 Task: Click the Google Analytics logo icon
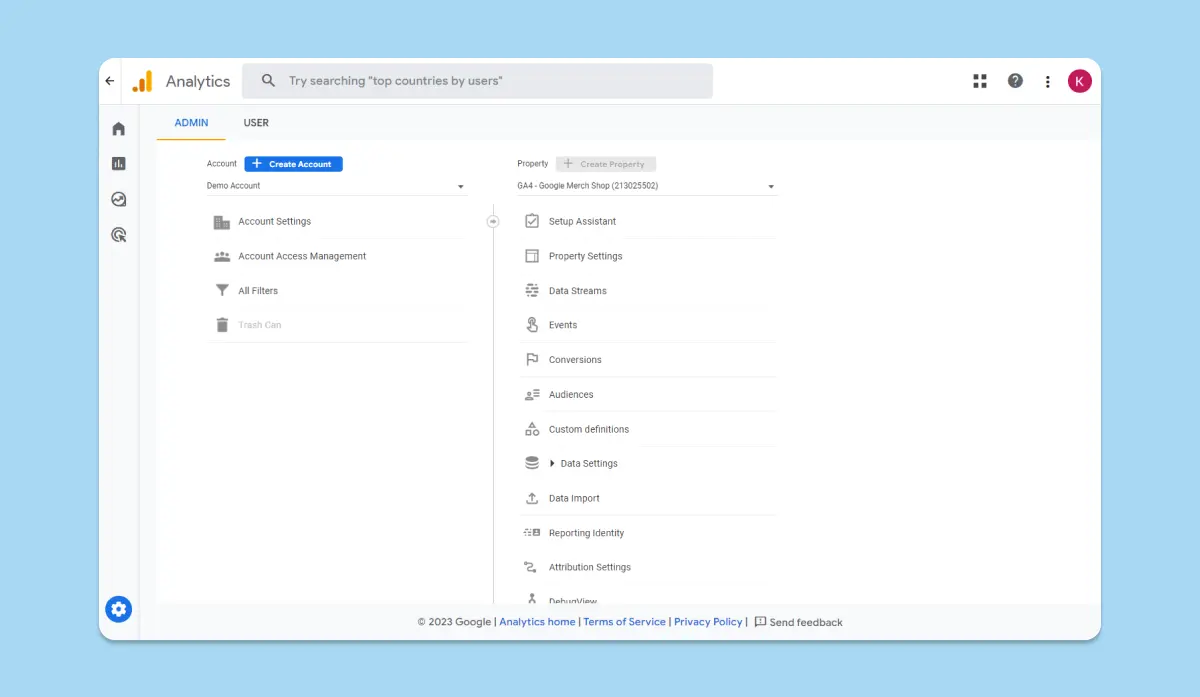coord(142,81)
